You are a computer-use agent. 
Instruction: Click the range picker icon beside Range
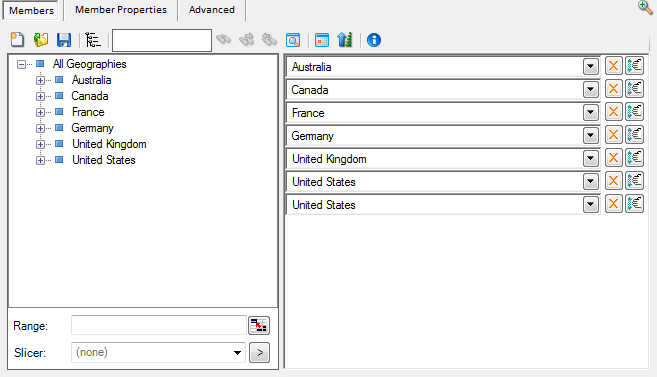click(x=259, y=325)
